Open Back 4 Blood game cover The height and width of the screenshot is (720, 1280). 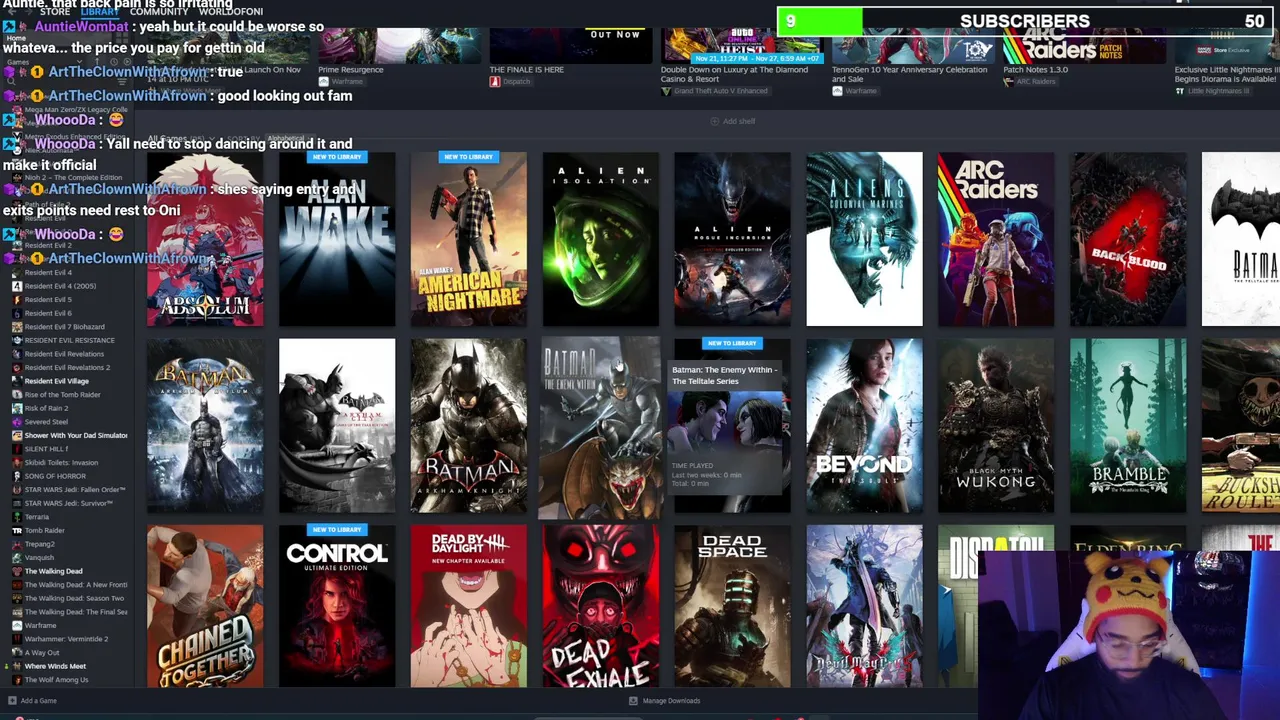(1128, 239)
